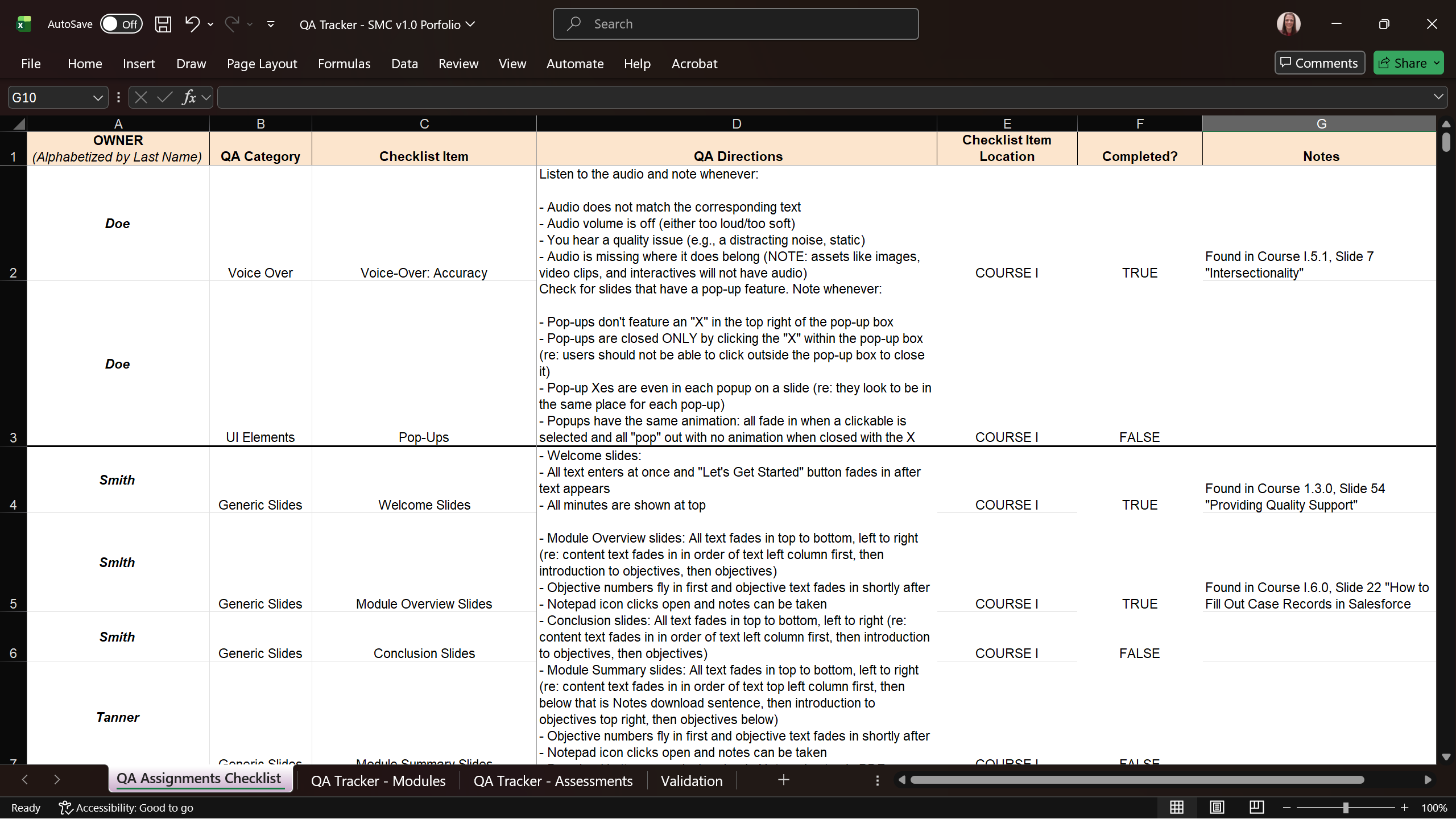
Task: Open the user account profile picture
Action: [1288, 24]
